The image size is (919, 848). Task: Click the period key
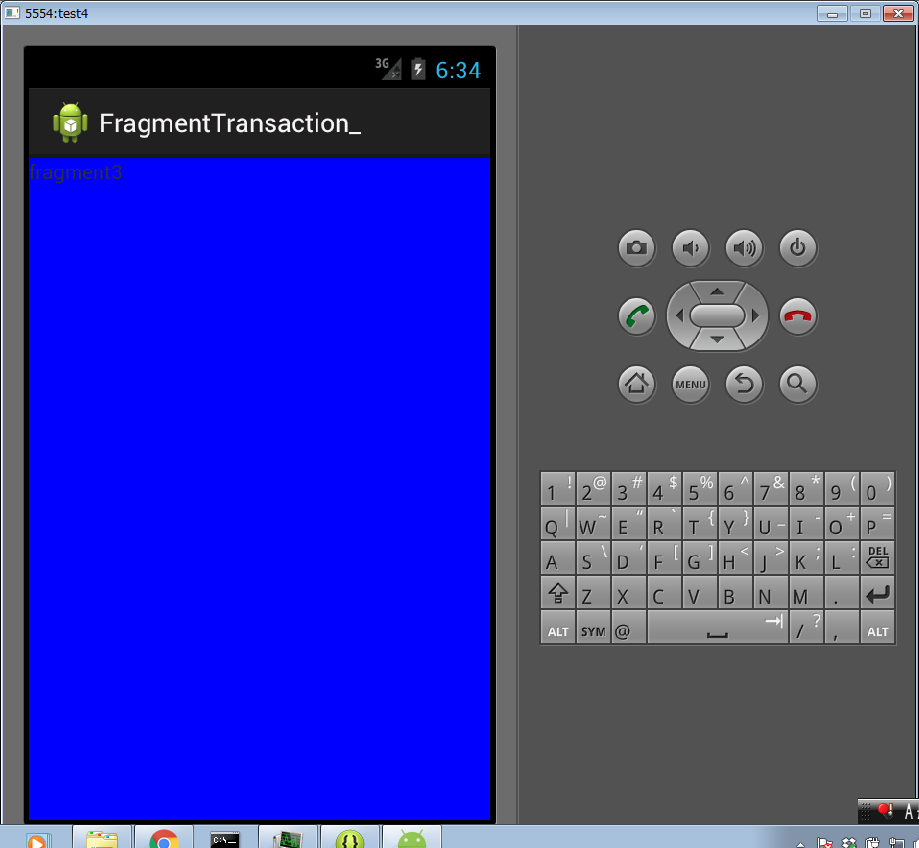point(842,593)
